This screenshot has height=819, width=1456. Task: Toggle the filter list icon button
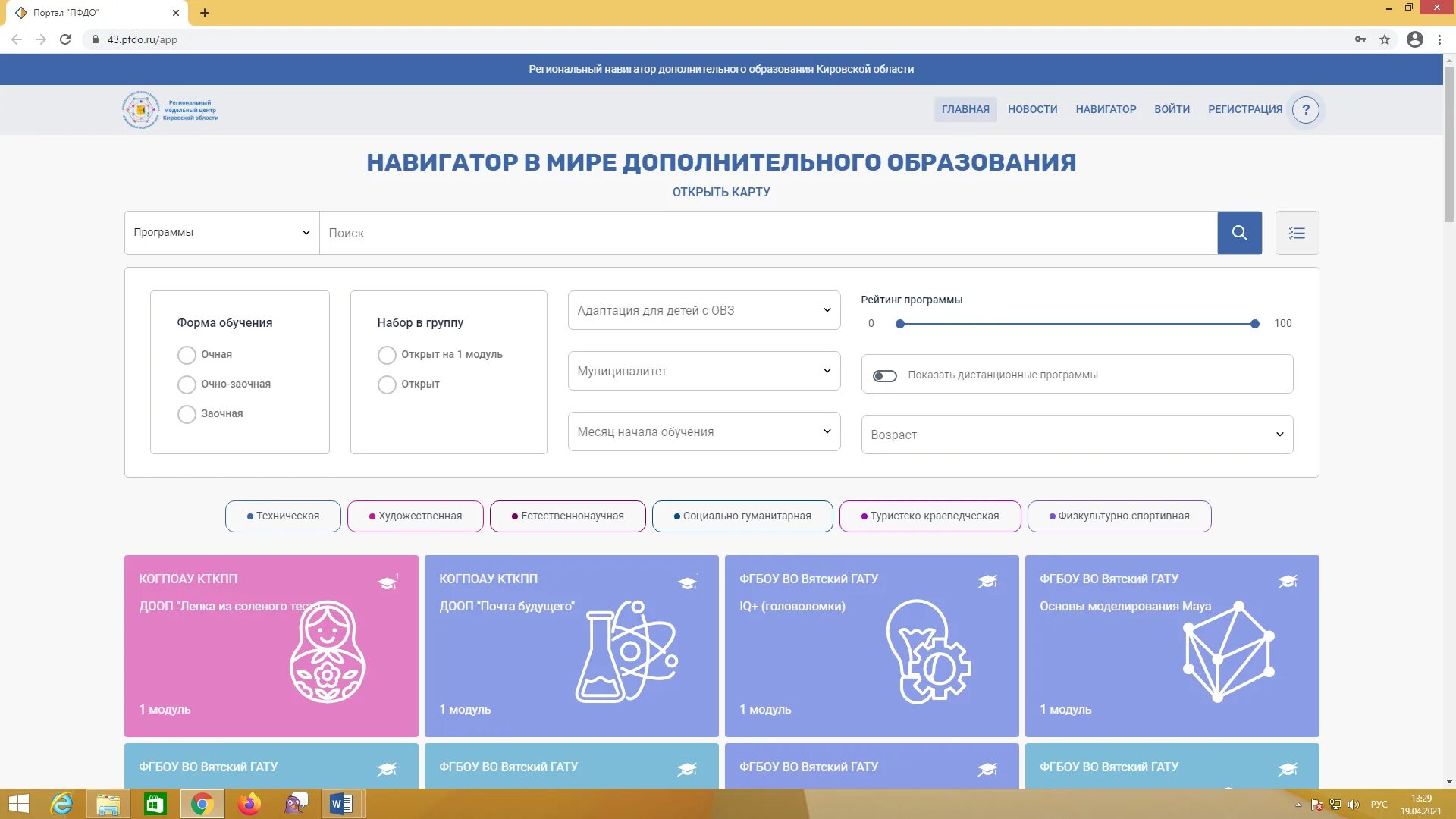1297,233
